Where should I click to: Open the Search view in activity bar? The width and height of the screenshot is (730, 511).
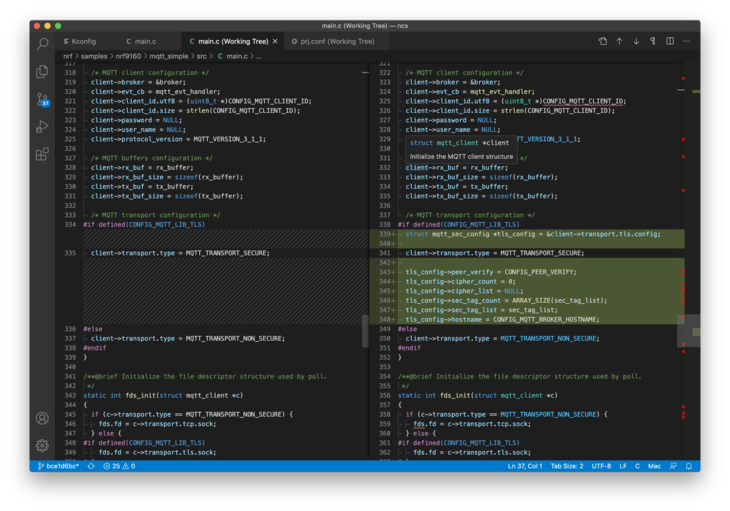point(42,44)
